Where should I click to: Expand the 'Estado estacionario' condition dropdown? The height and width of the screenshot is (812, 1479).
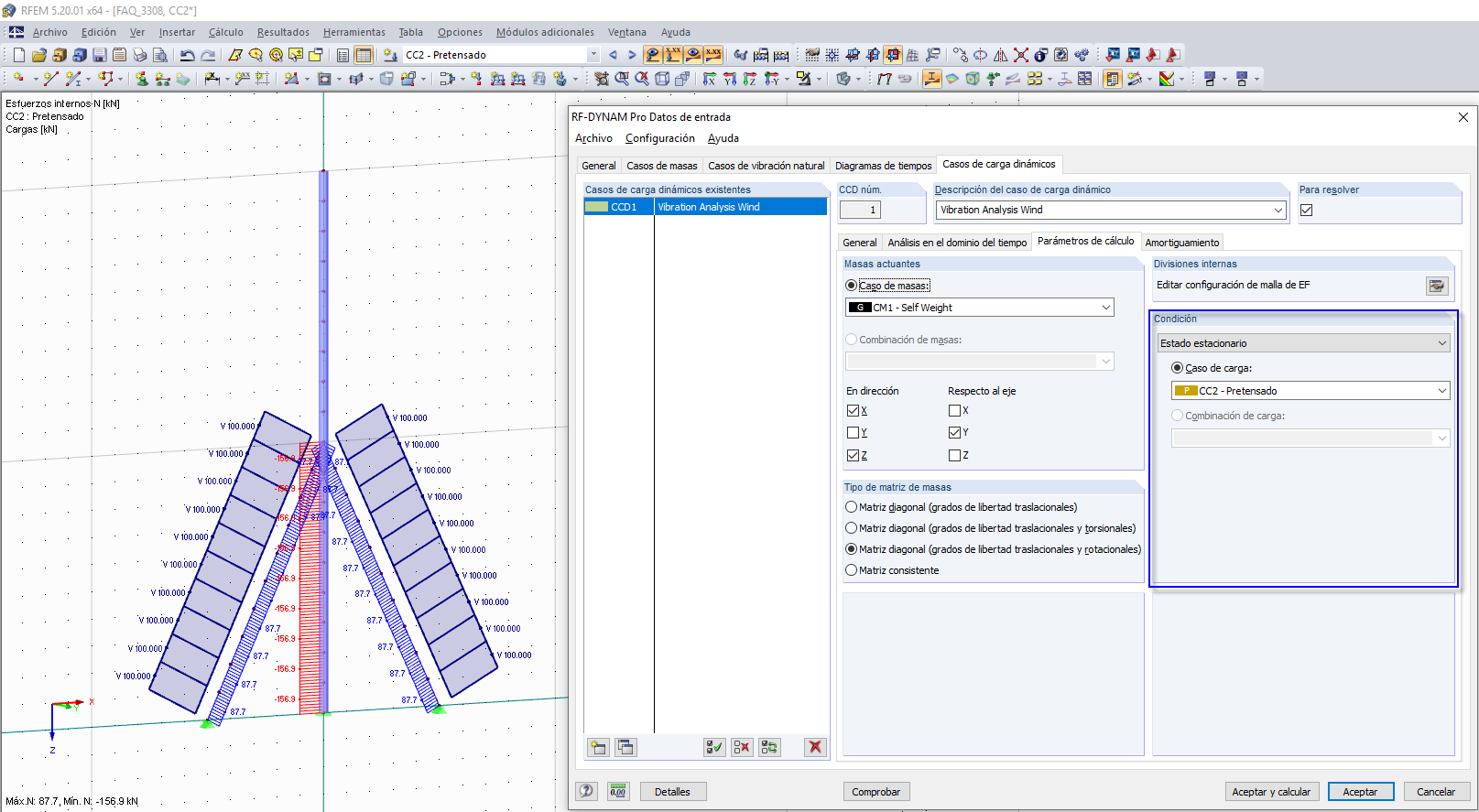click(1441, 343)
